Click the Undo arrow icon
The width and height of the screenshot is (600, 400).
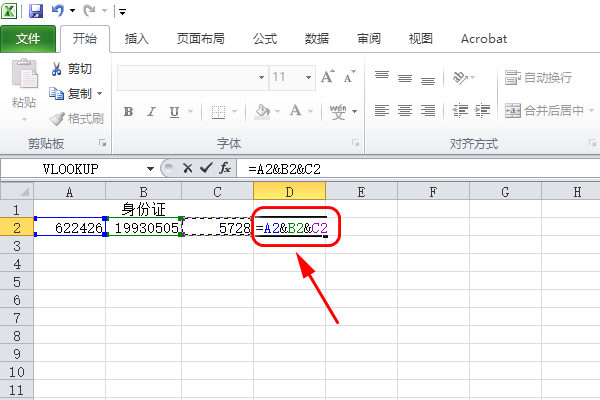point(57,11)
